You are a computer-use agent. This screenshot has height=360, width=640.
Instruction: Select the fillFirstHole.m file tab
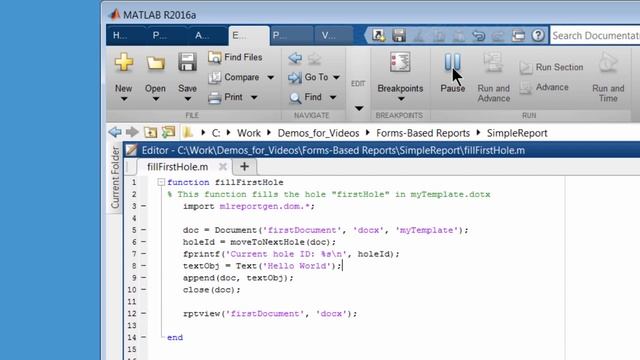tap(178, 167)
